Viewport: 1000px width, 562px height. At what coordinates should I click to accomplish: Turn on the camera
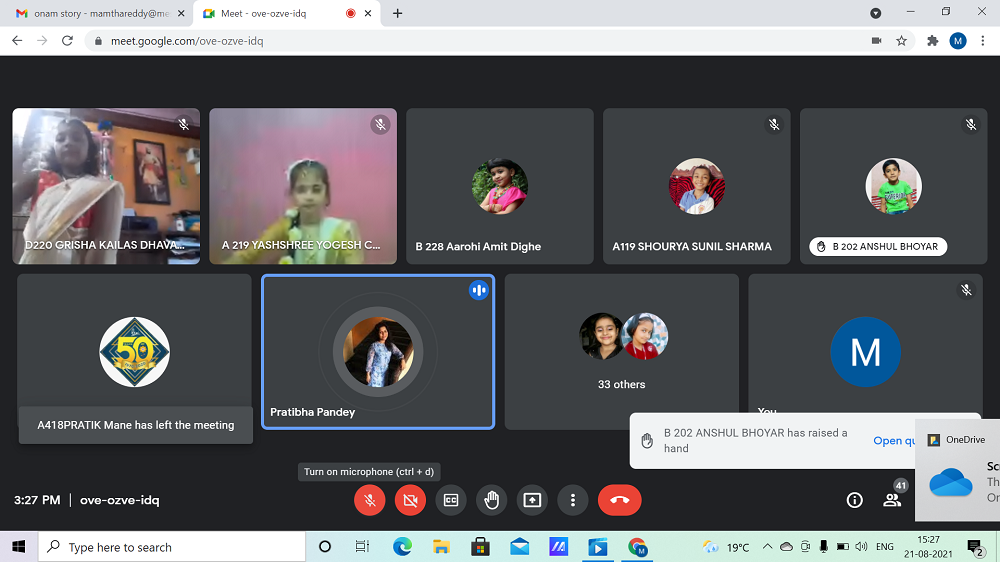pyautogui.click(x=410, y=500)
